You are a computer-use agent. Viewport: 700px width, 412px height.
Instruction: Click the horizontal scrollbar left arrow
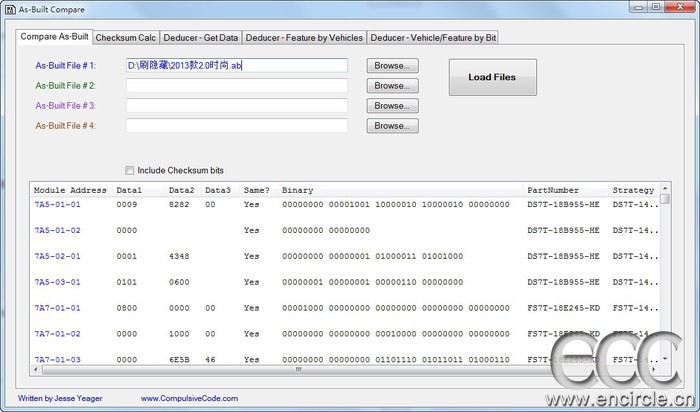[36, 370]
